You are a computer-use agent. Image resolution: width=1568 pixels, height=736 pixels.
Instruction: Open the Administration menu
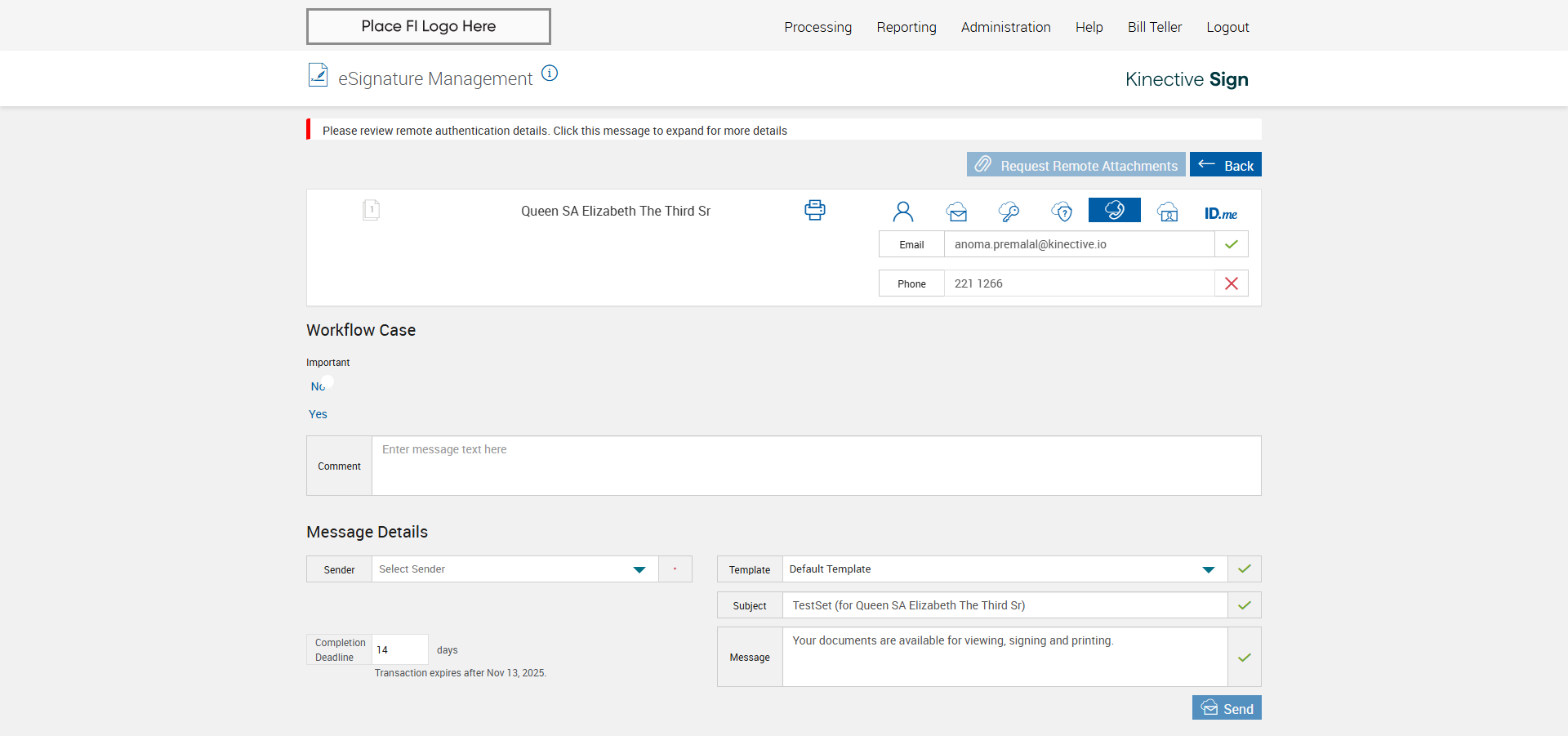click(x=1005, y=27)
